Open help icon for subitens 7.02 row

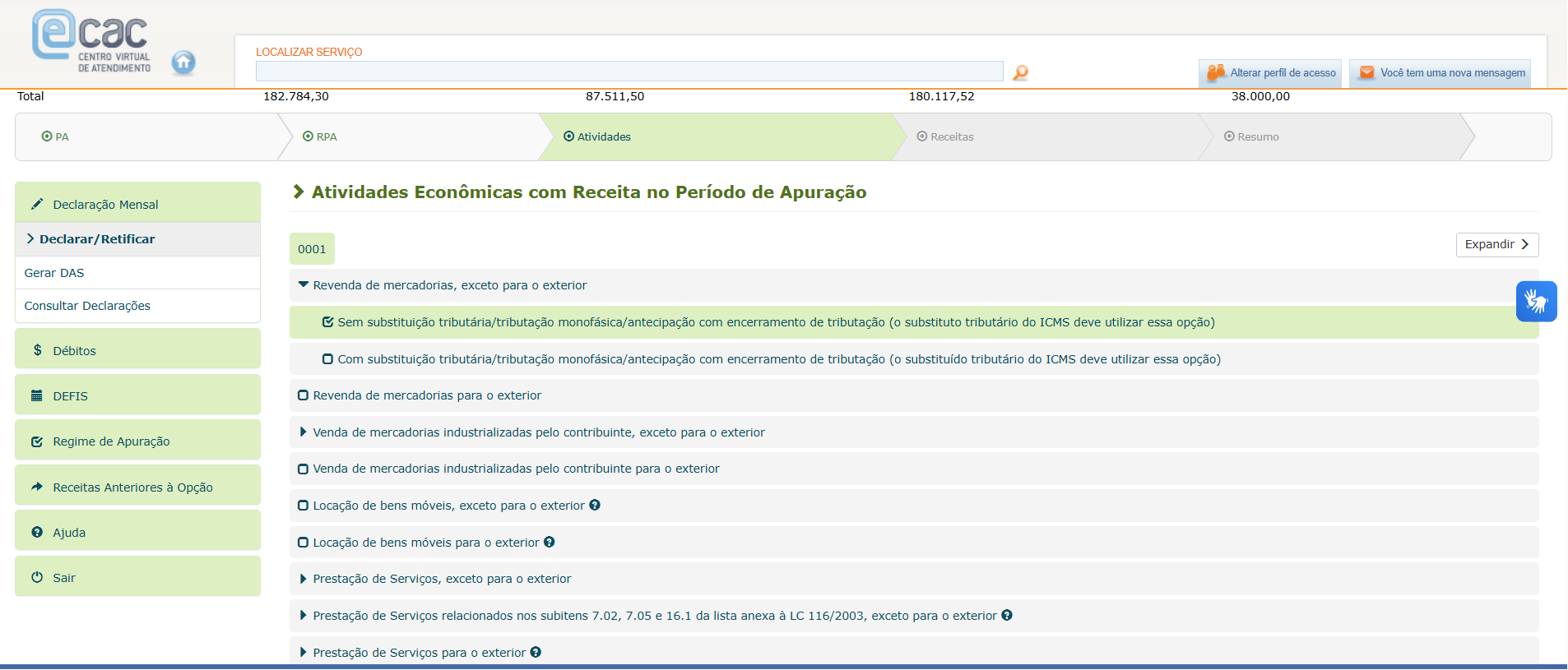pyautogui.click(x=1007, y=615)
